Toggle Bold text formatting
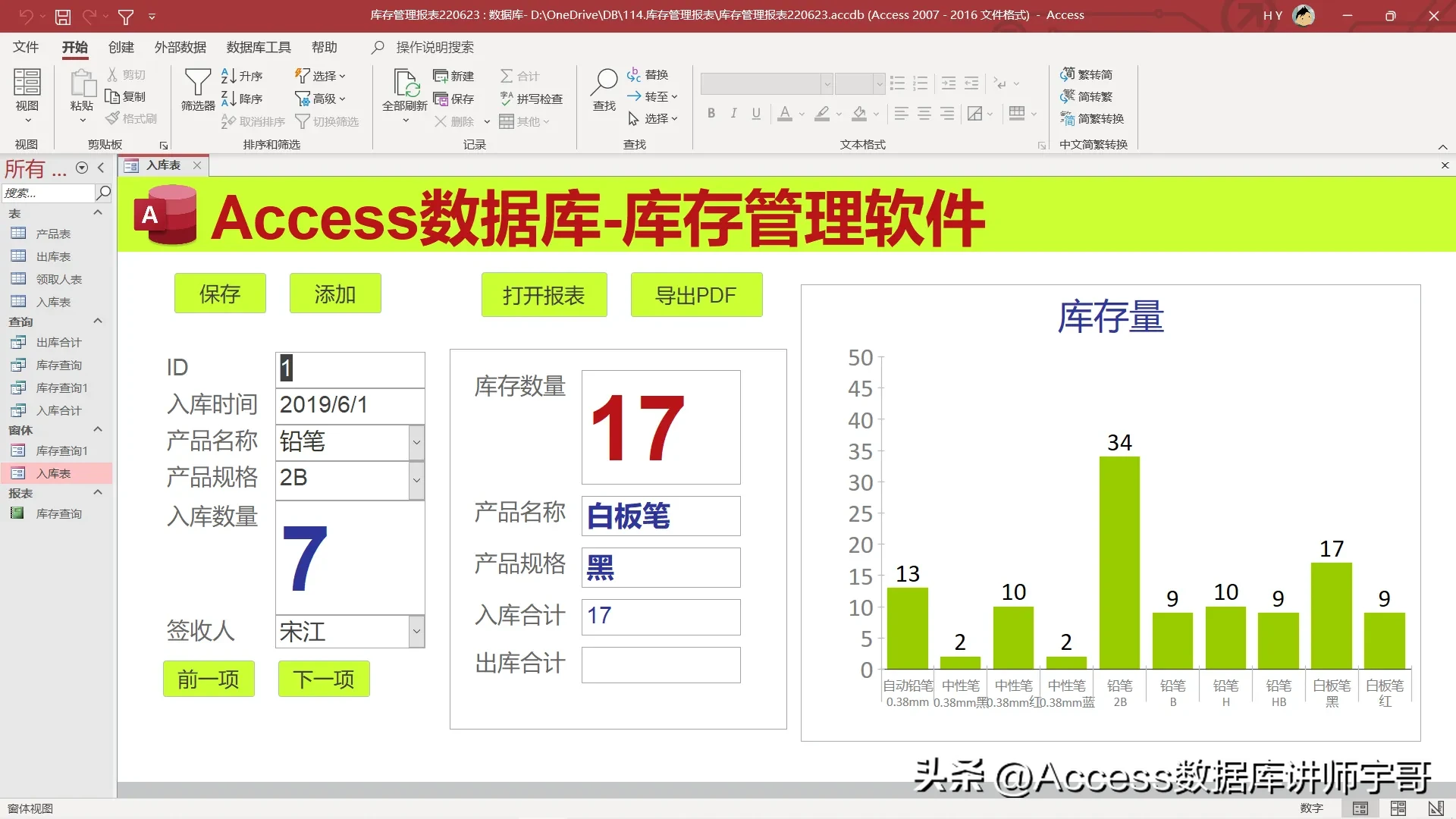This screenshot has width=1456, height=819. (711, 114)
